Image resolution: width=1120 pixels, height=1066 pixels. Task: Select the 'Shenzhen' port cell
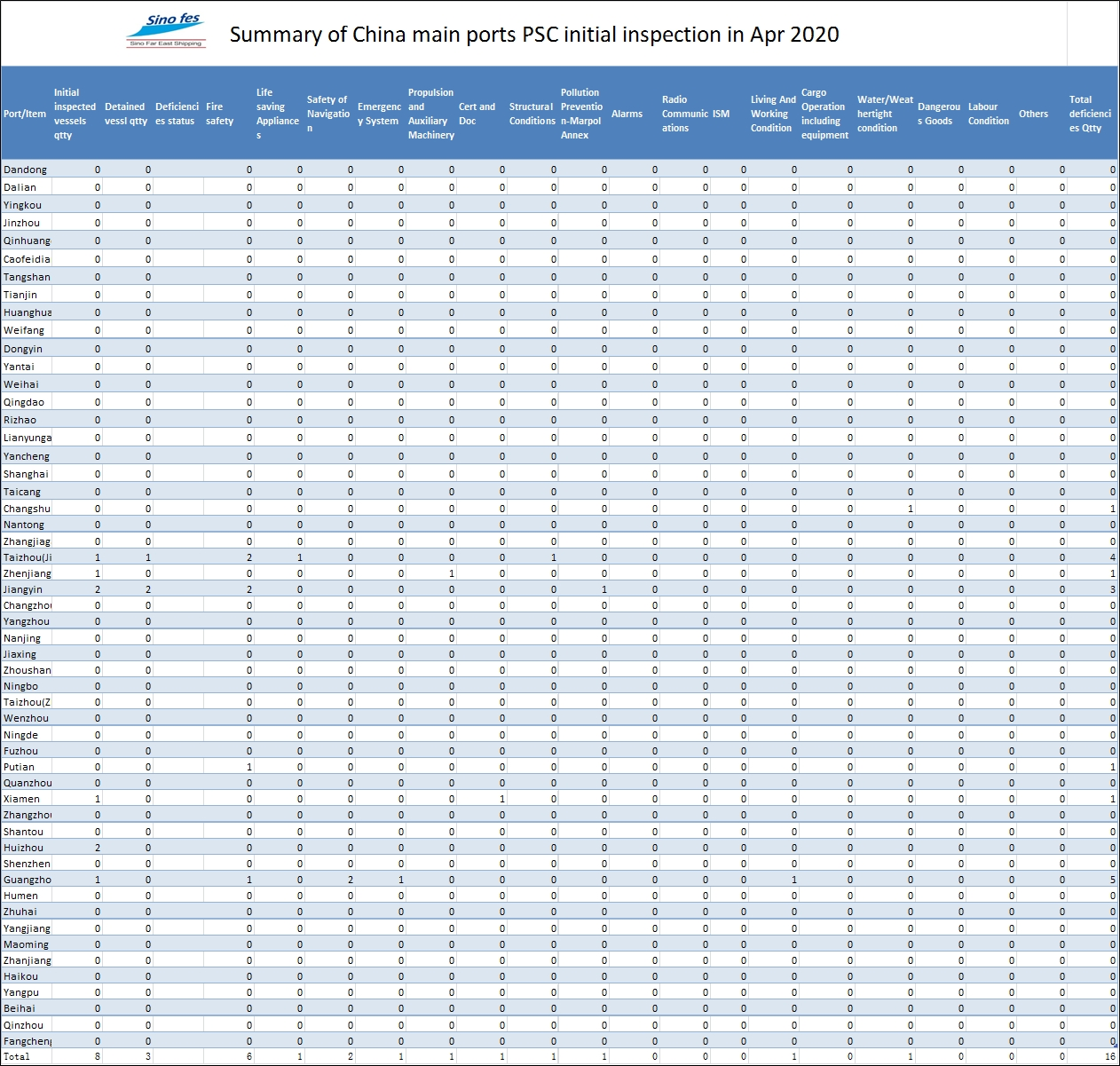point(27,864)
